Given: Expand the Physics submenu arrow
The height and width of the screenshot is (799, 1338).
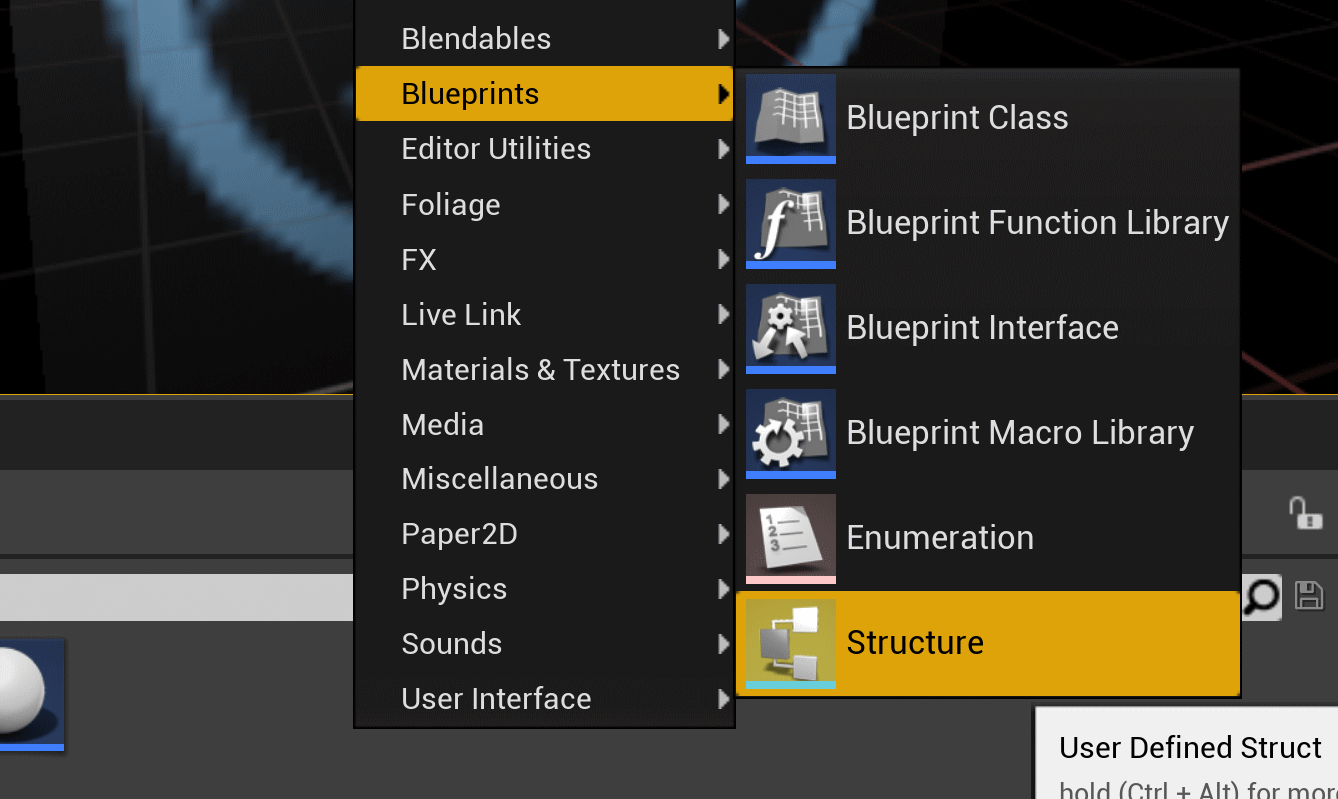Looking at the screenshot, I should tap(723, 589).
